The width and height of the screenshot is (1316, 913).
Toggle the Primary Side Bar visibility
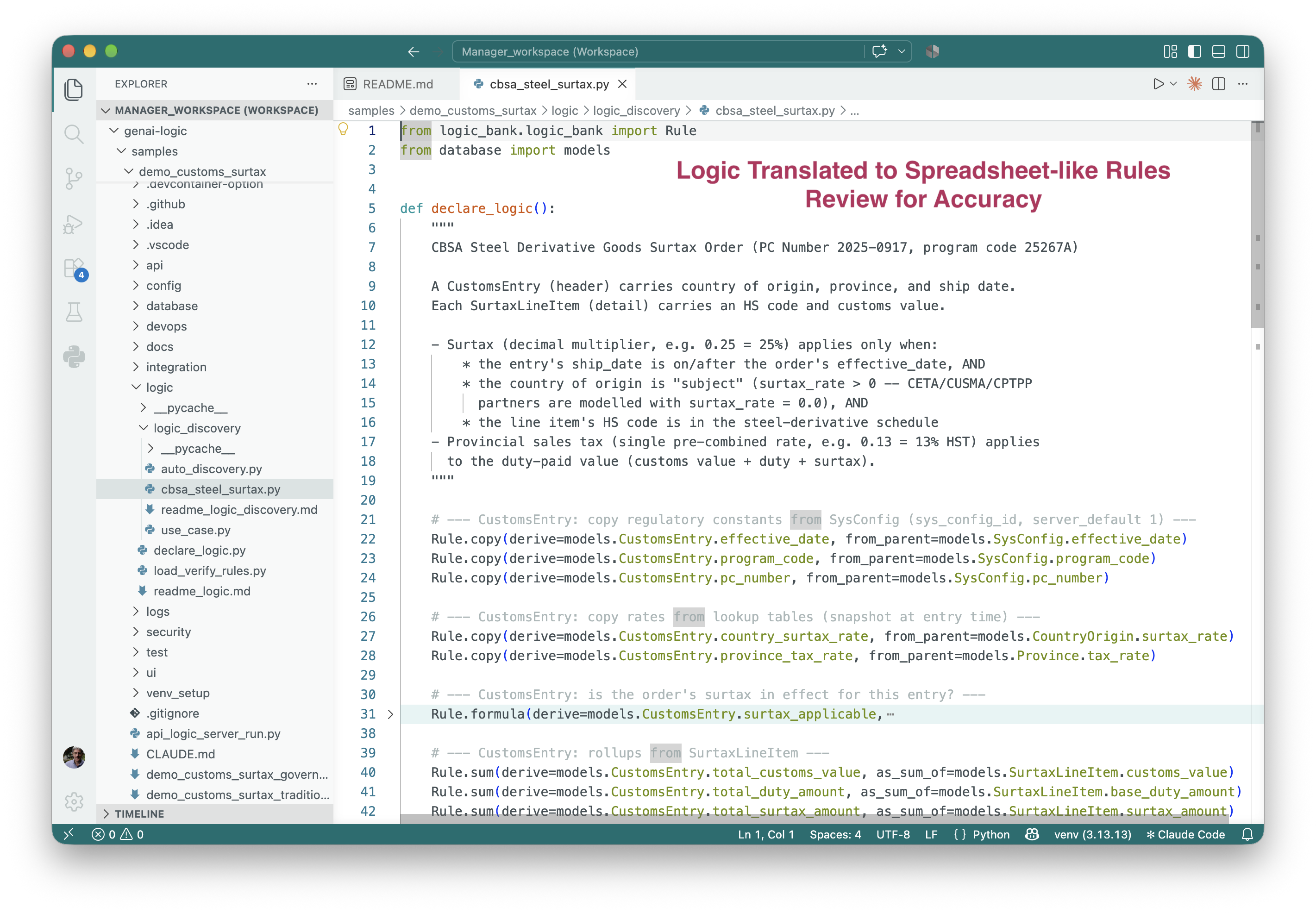pos(1194,51)
